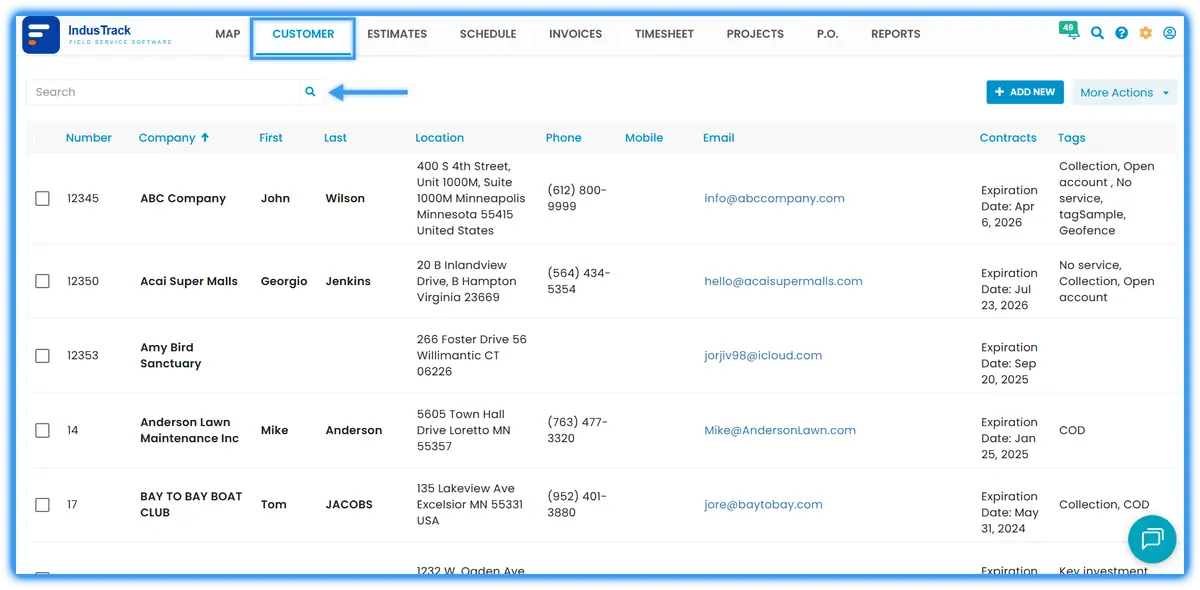Open the user profile icon
The width and height of the screenshot is (1200, 590).
pos(1170,33)
